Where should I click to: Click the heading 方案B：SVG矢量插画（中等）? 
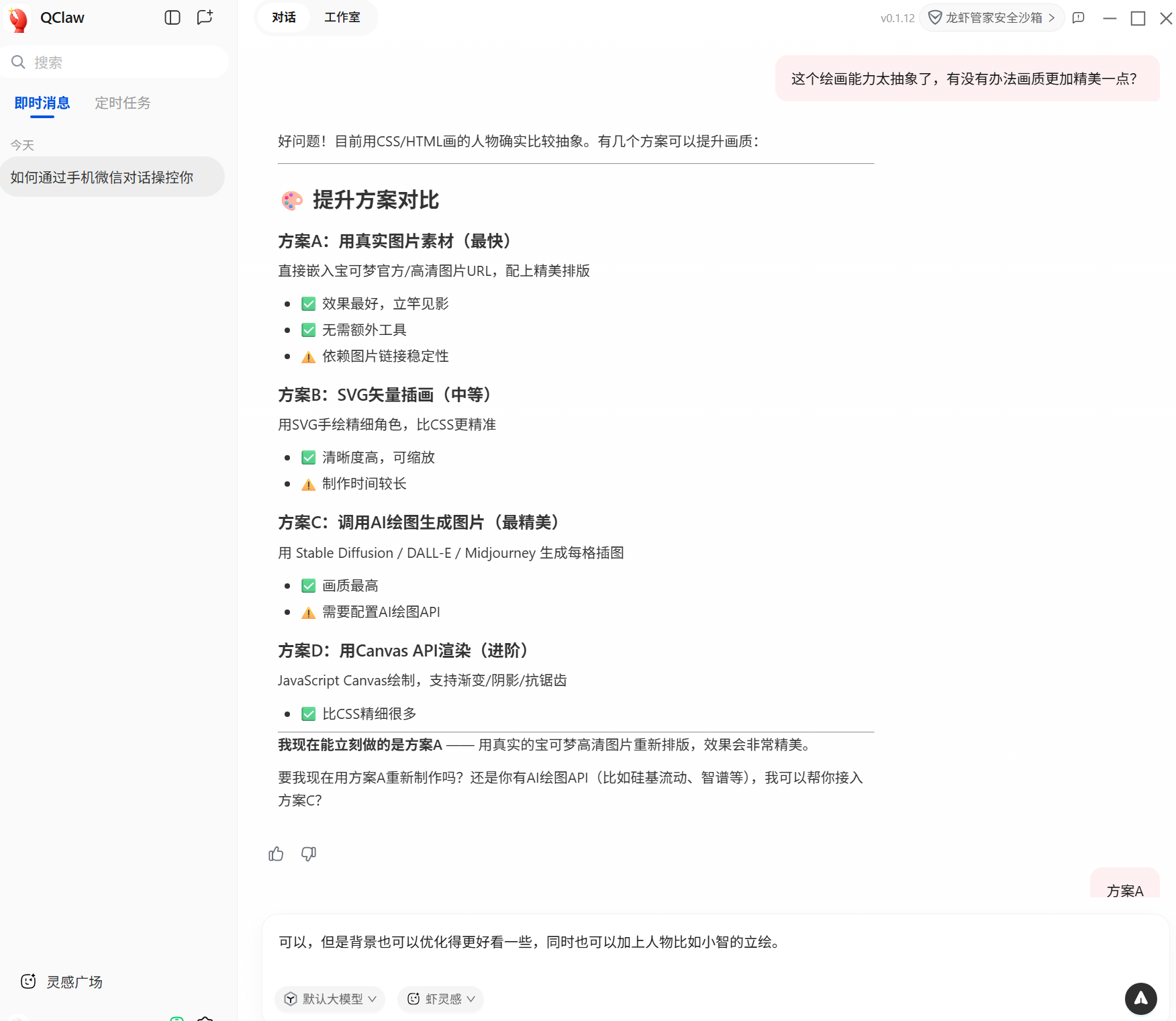[x=385, y=395]
